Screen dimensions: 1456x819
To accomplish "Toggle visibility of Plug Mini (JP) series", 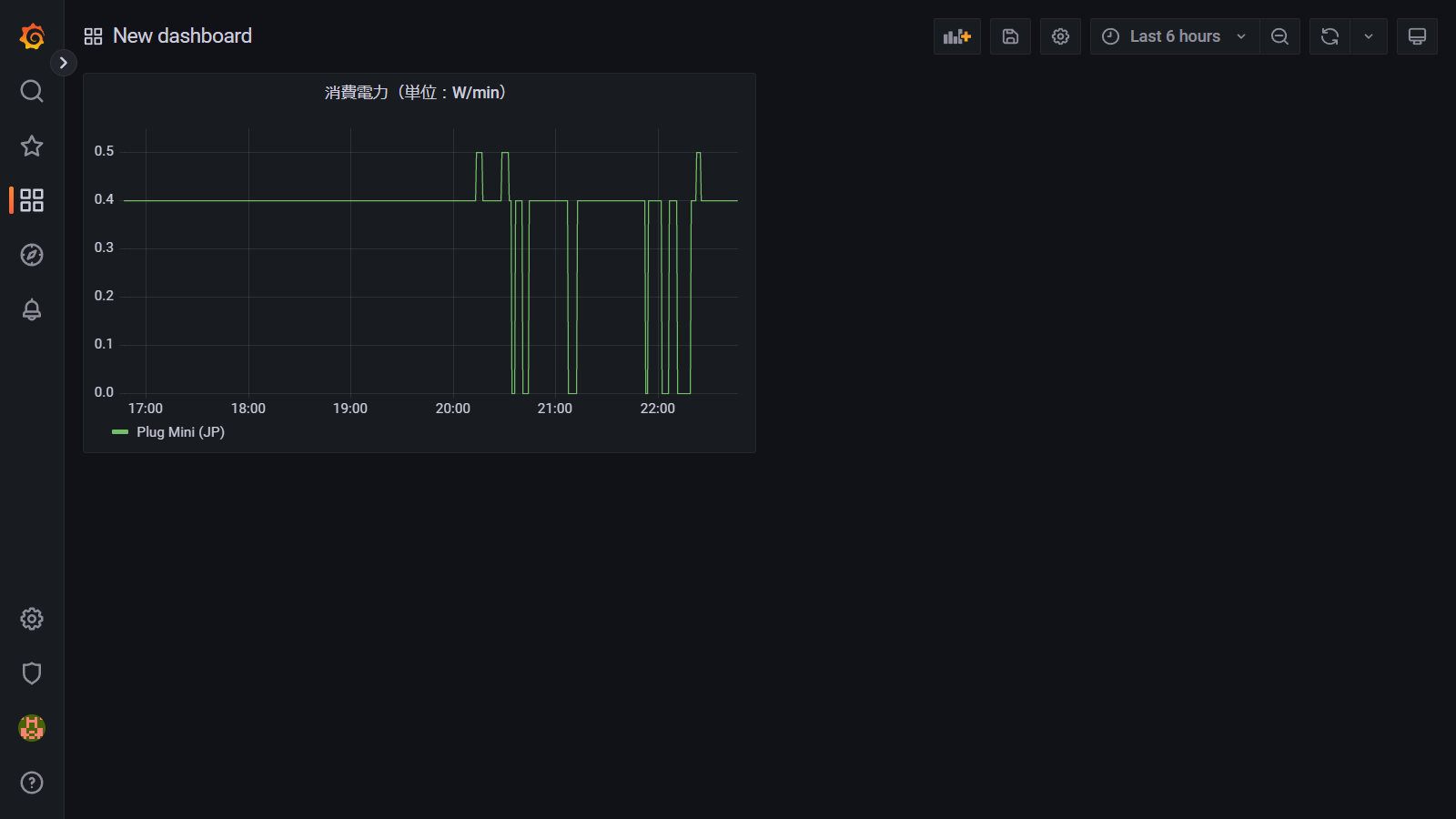I will [x=179, y=431].
